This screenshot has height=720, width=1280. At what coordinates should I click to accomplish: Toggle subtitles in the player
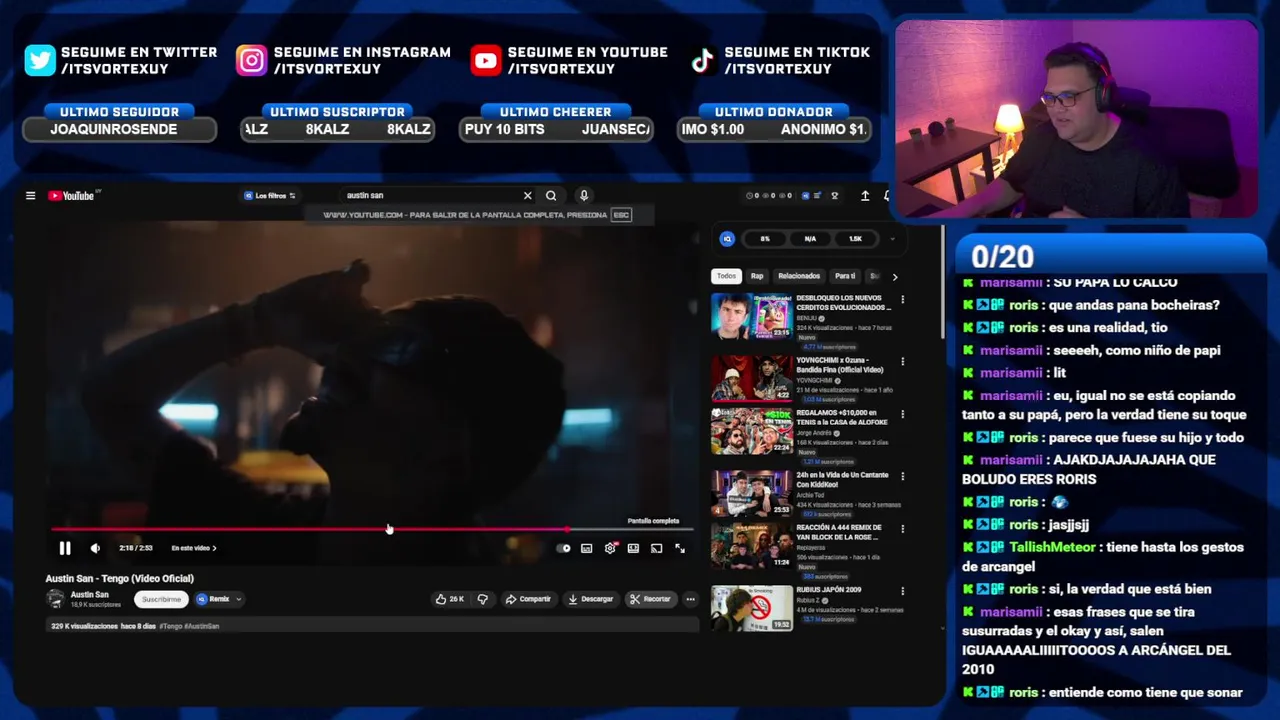coord(586,548)
